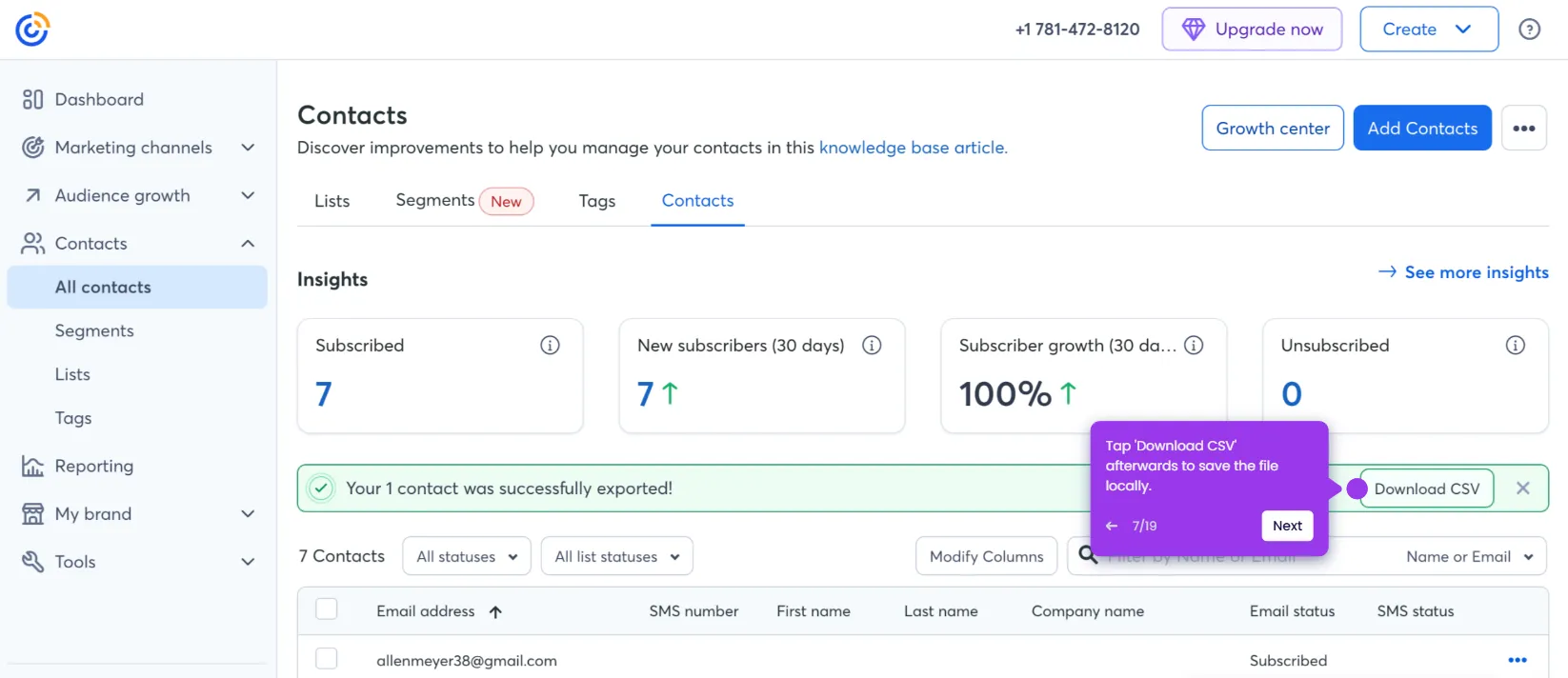Screen dimensions: 1568x678
Task: Expand the Marketing channels menu chevron
Action: (x=248, y=148)
